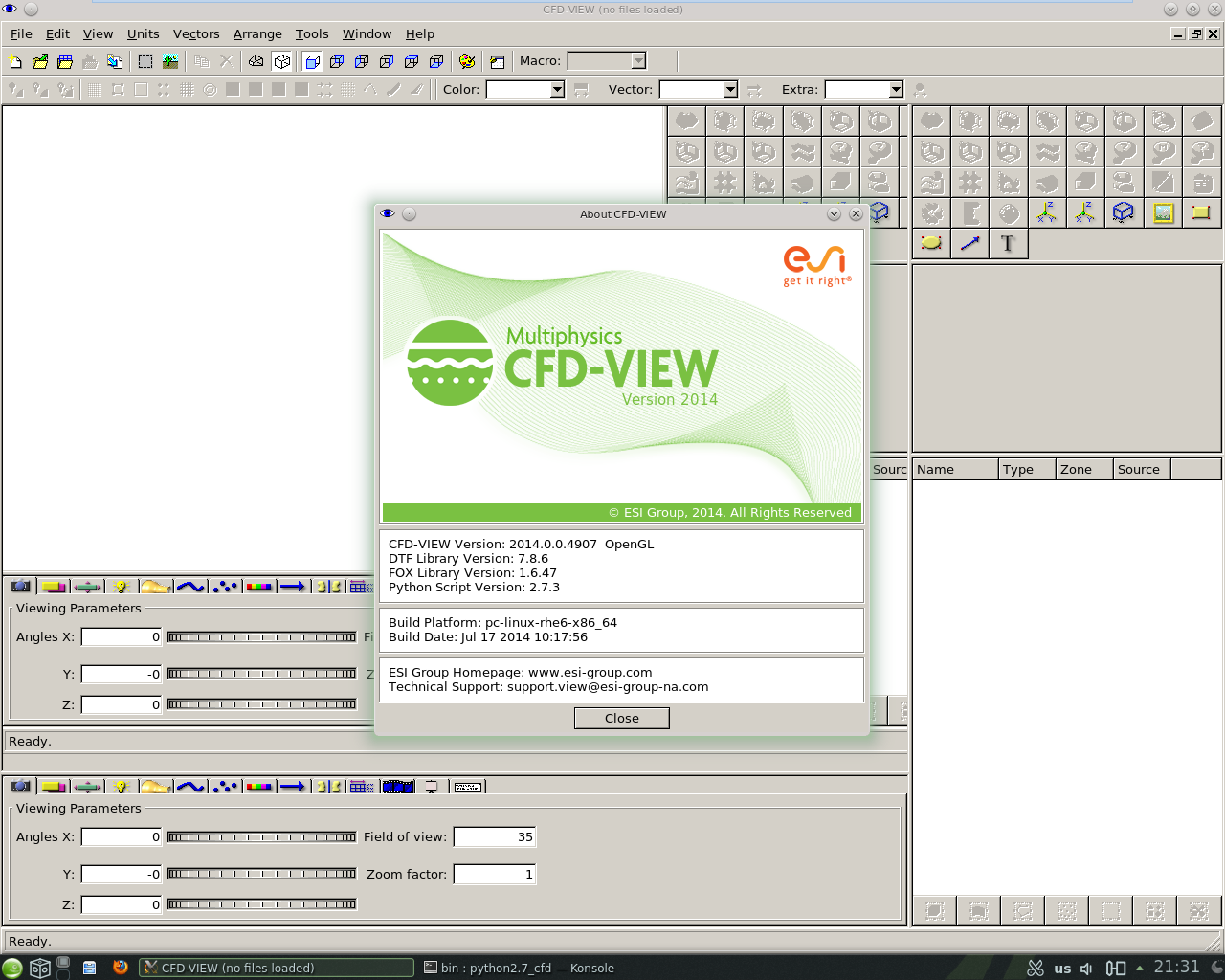This screenshot has width=1225, height=980.
Task: Click the white 3D cube view icon
Action: 281,61
